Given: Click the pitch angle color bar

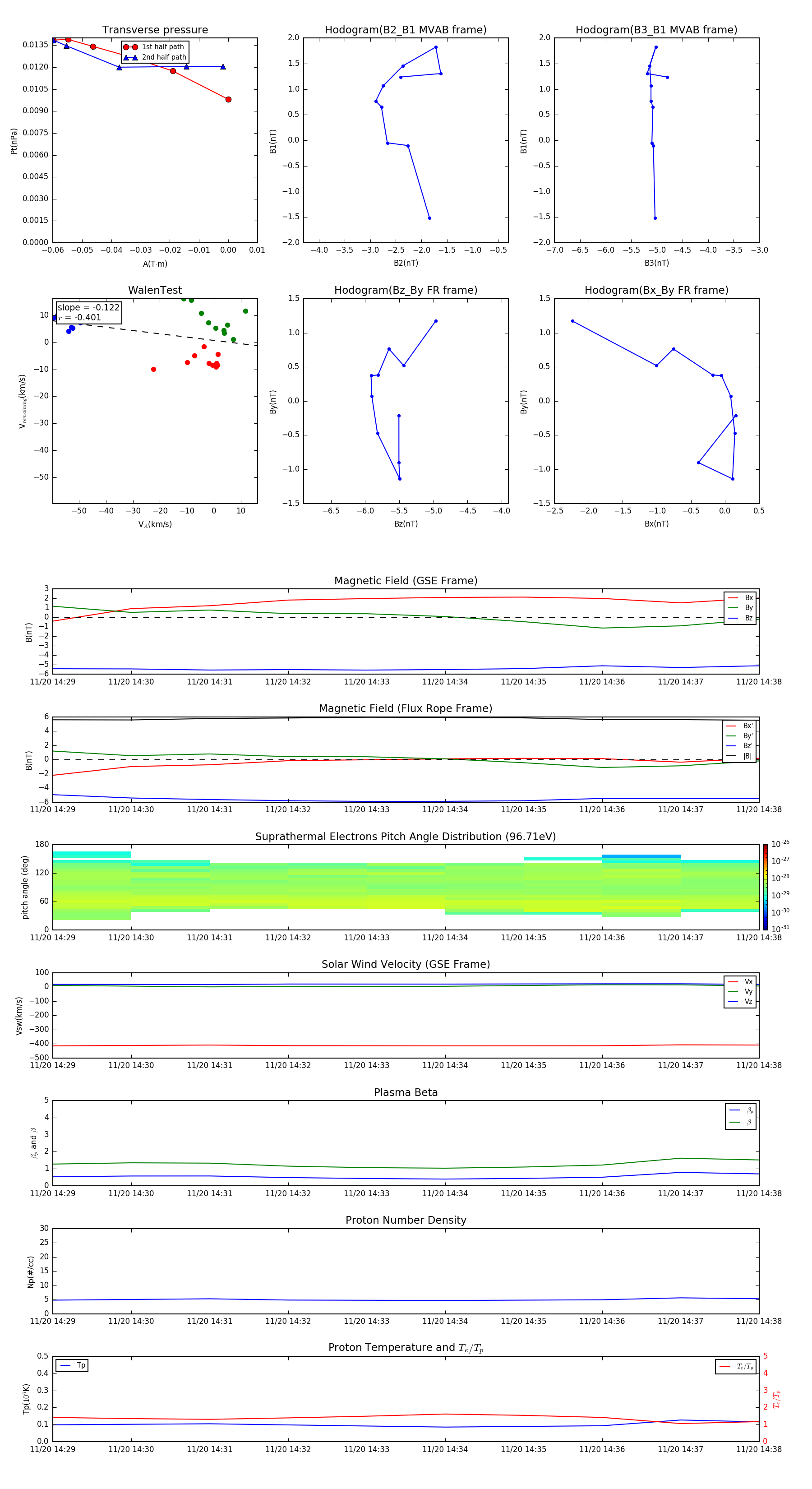Looking at the screenshot, I should pyautogui.click(x=765, y=887).
